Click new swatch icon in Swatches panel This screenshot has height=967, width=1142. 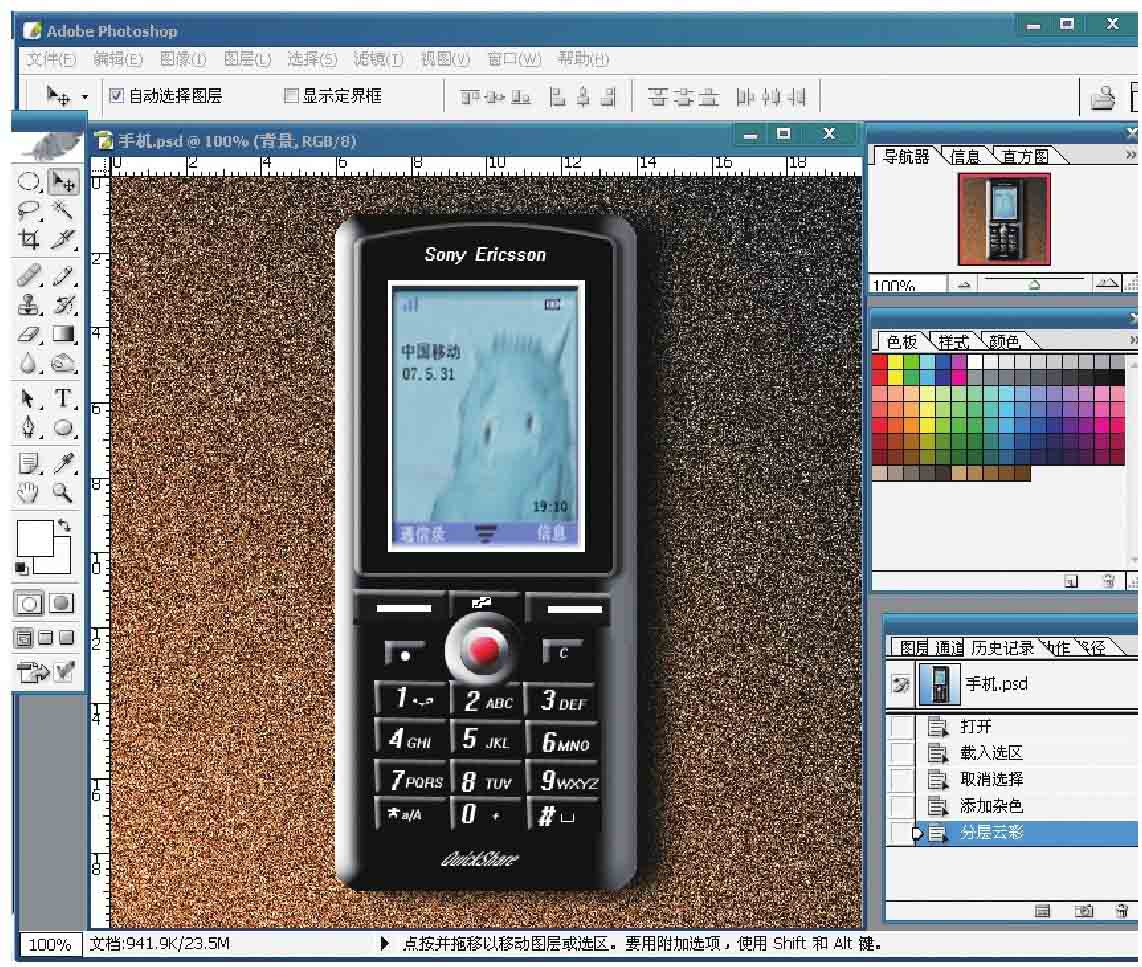(x=1071, y=581)
